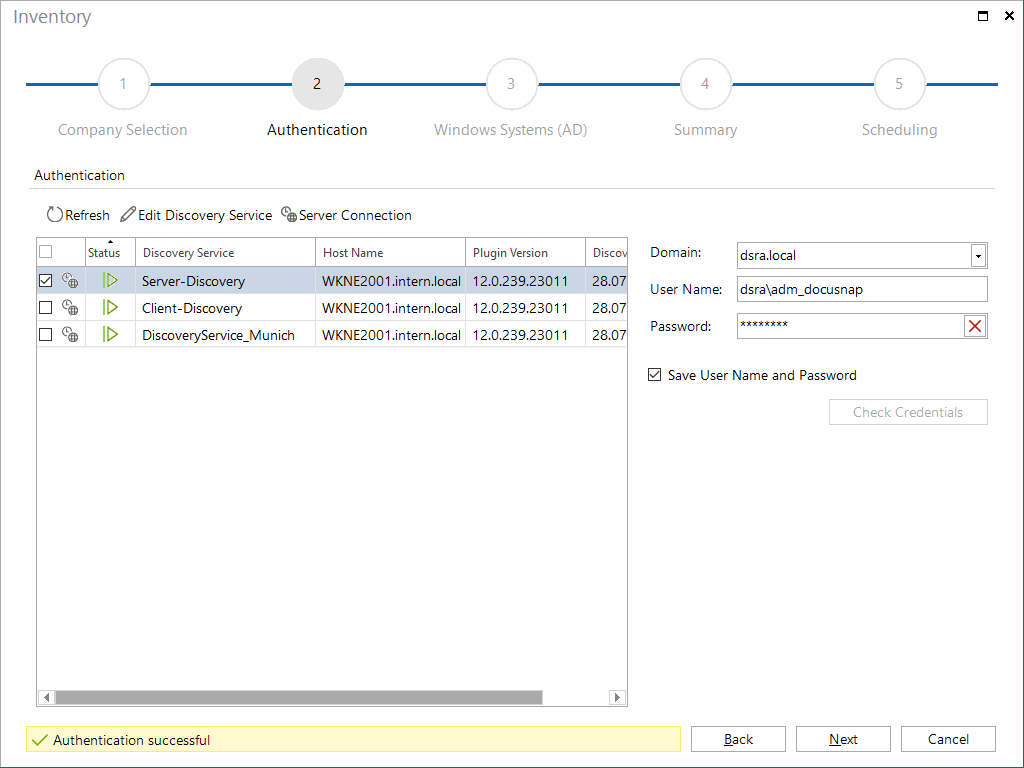
Task: Click the connection icon in Server-Discovery row
Action: (70, 281)
